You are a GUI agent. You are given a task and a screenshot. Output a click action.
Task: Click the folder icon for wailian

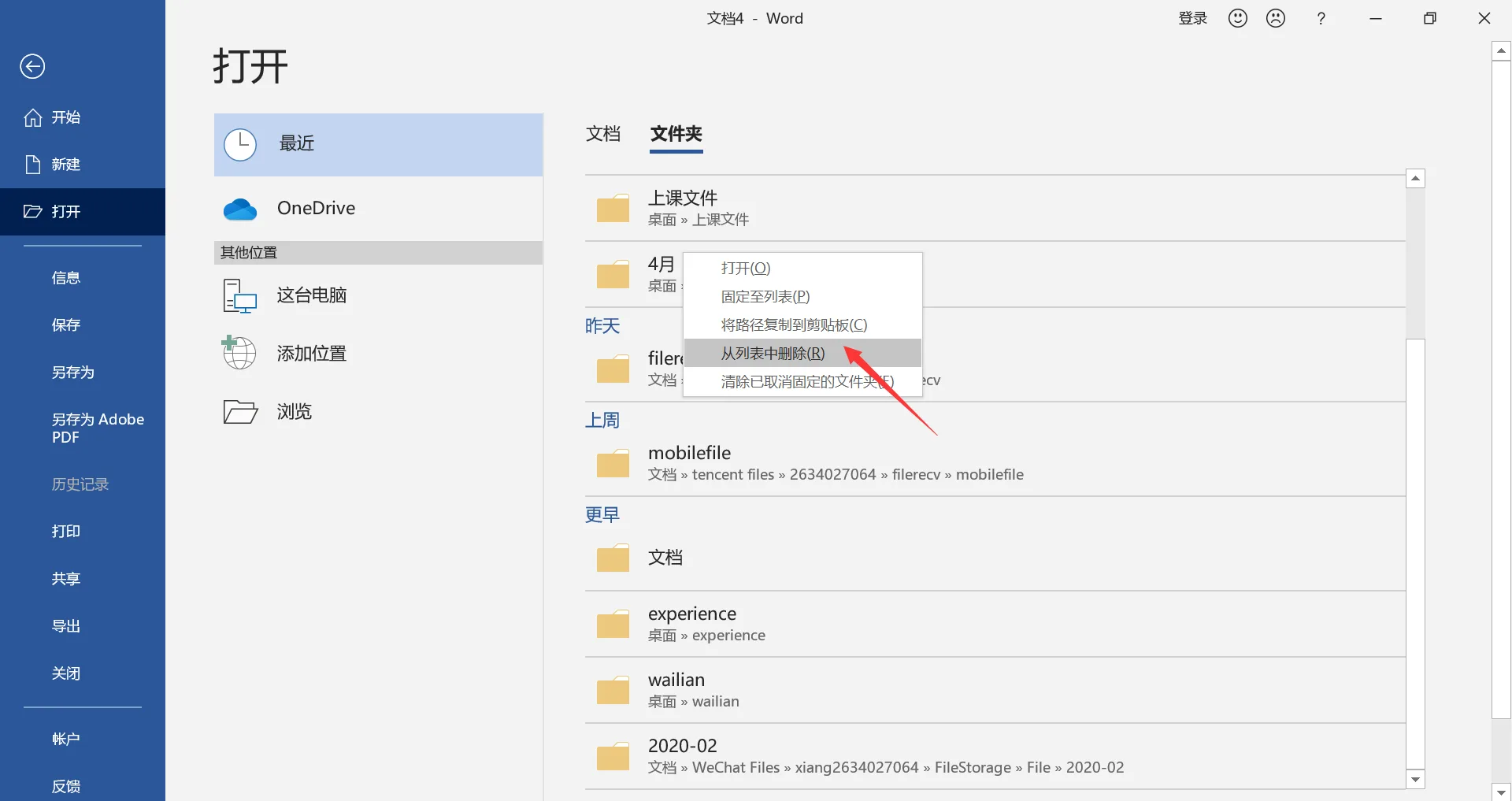tap(613, 690)
